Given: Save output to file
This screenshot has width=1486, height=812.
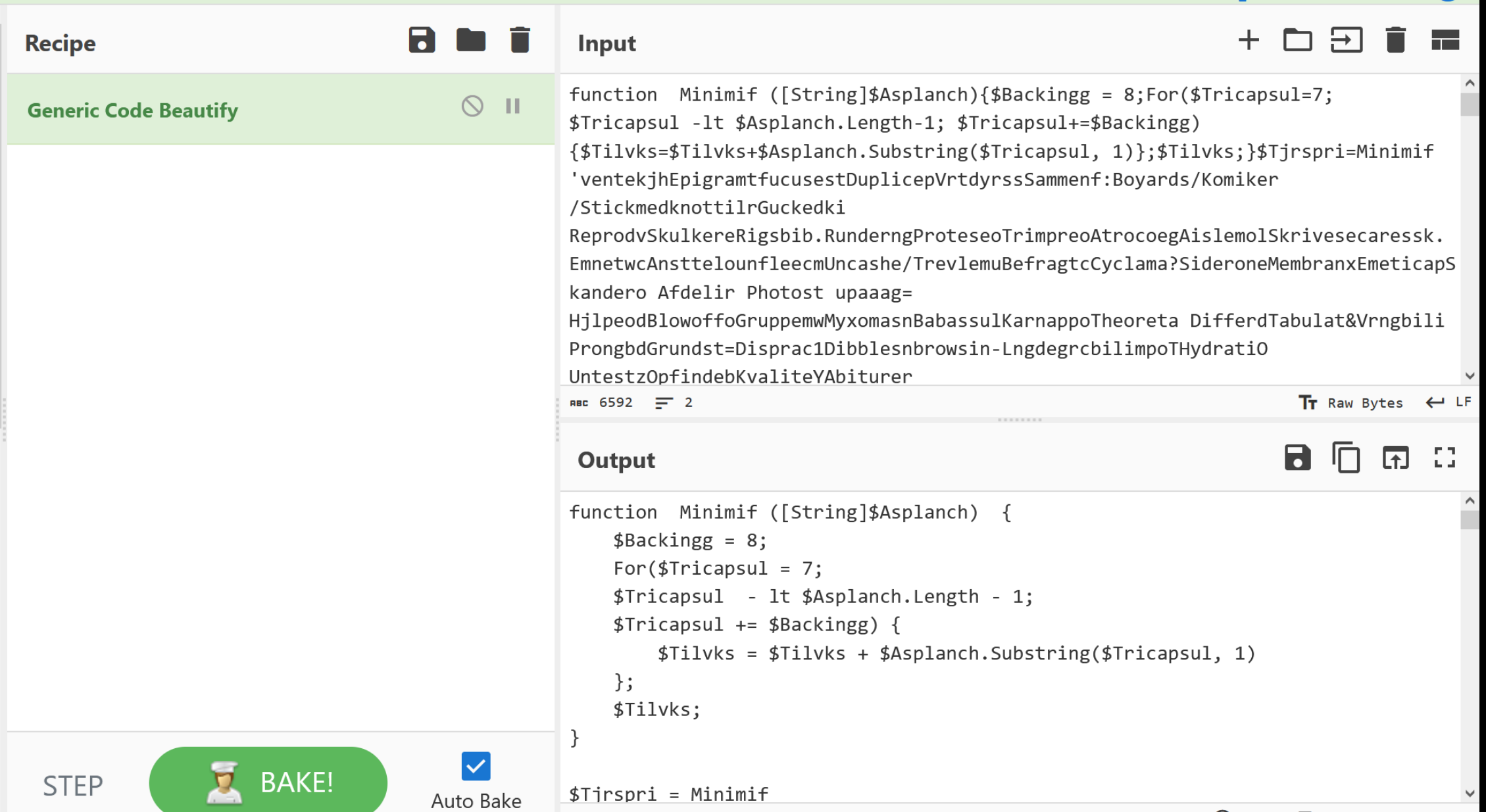Looking at the screenshot, I should (1297, 458).
